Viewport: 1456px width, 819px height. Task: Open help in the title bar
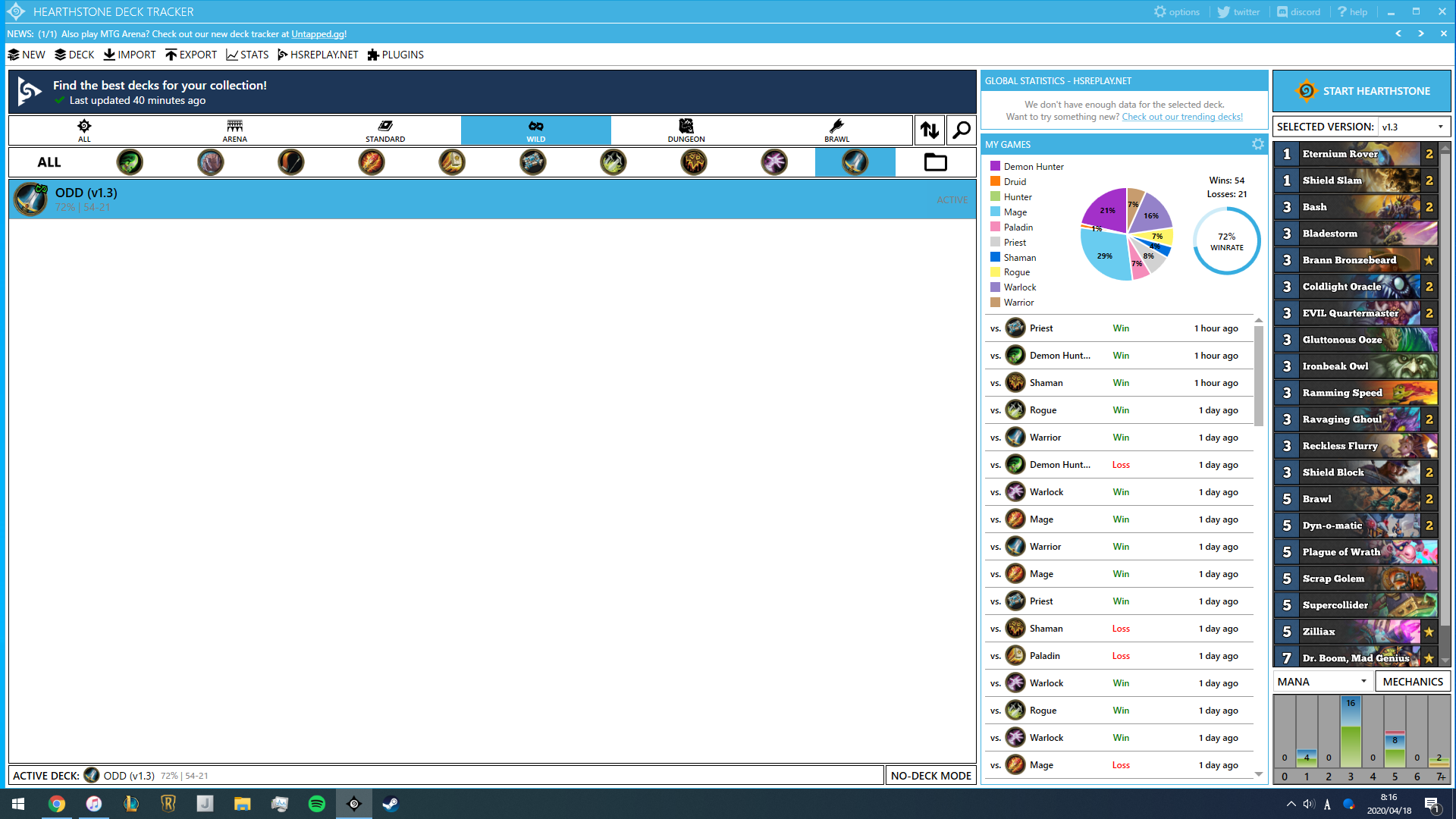(x=1352, y=11)
